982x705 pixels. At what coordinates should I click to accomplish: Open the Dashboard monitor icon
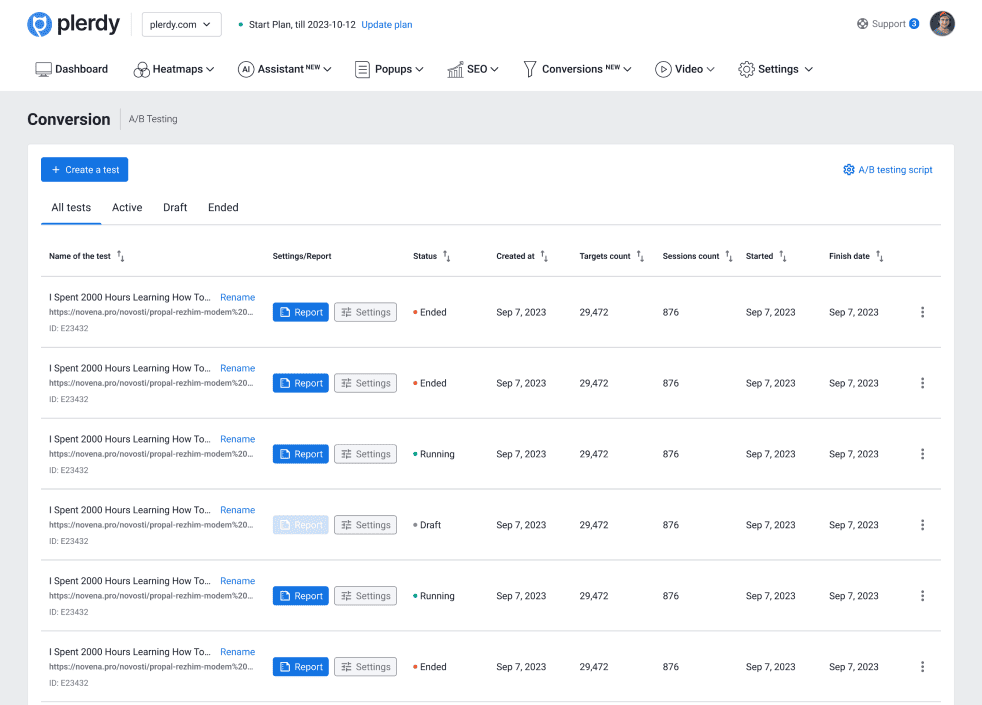43,69
